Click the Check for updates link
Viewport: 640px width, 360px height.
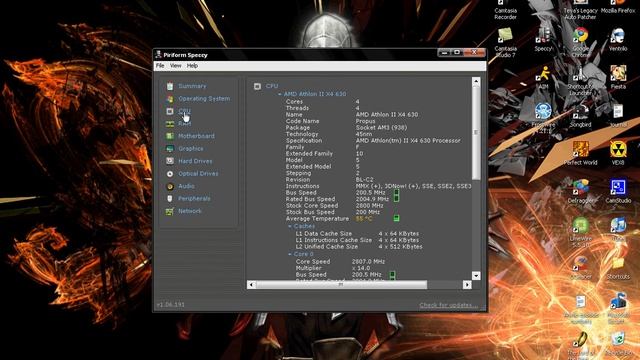pyautogui.click(x=448, y=305)
